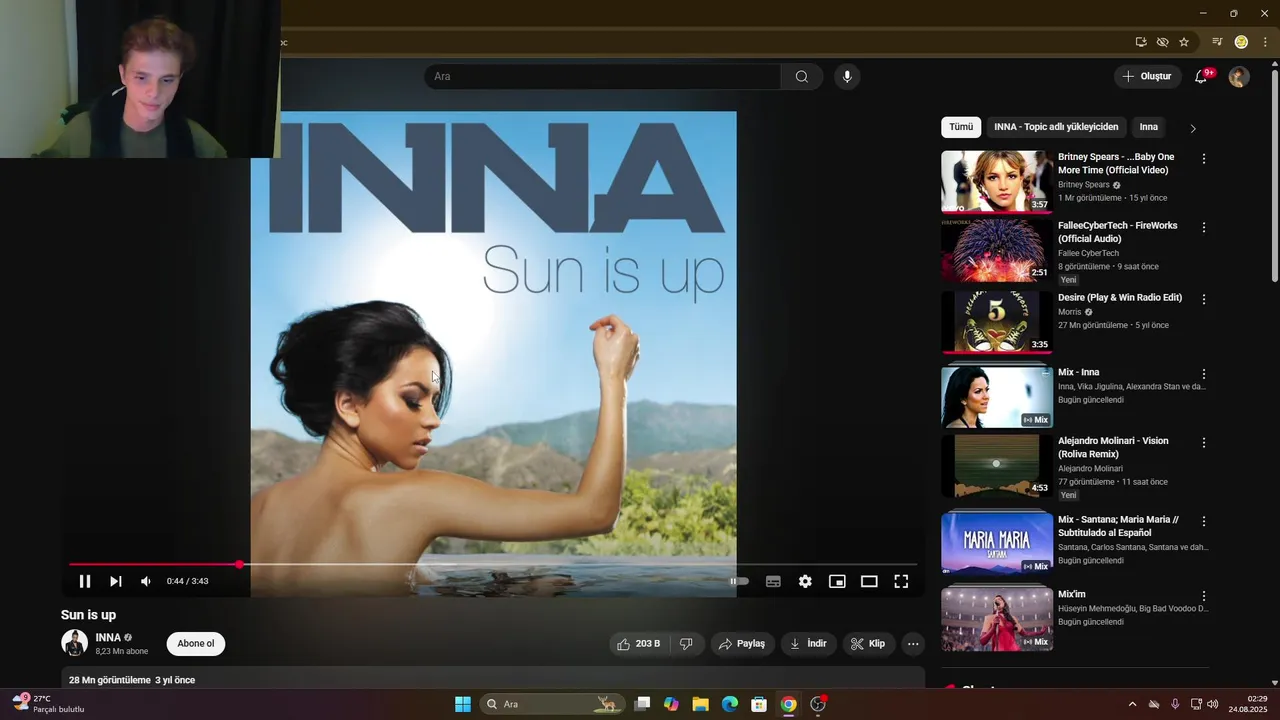Image resolution: width=1280 pixels, height=720 pixels.
Task: Seek on the red video progress bar
Action: (x=493, y=565)
